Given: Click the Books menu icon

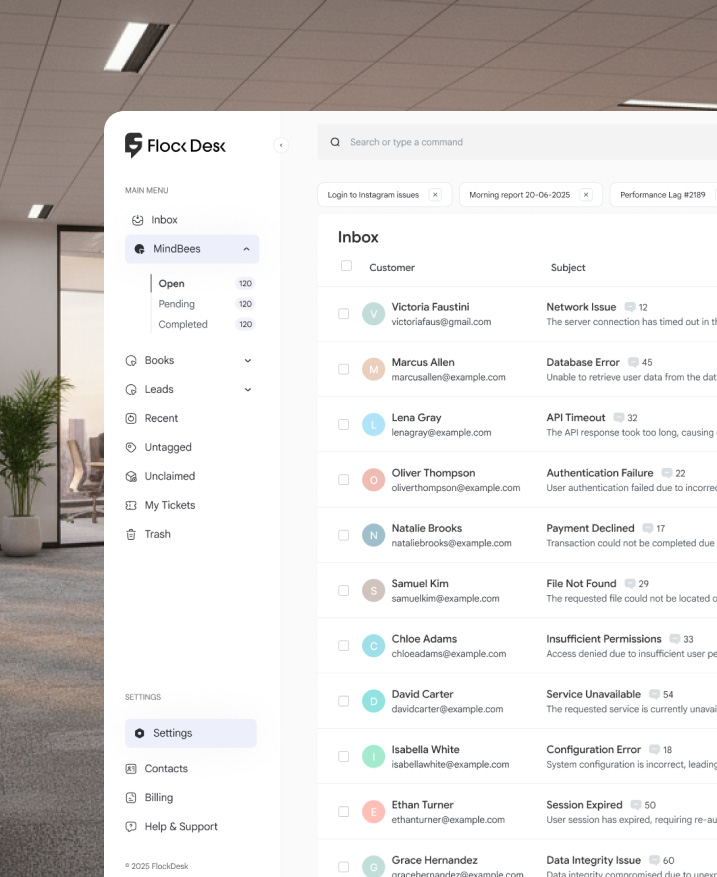Looking at the screenshot, I should click(131, 361).
